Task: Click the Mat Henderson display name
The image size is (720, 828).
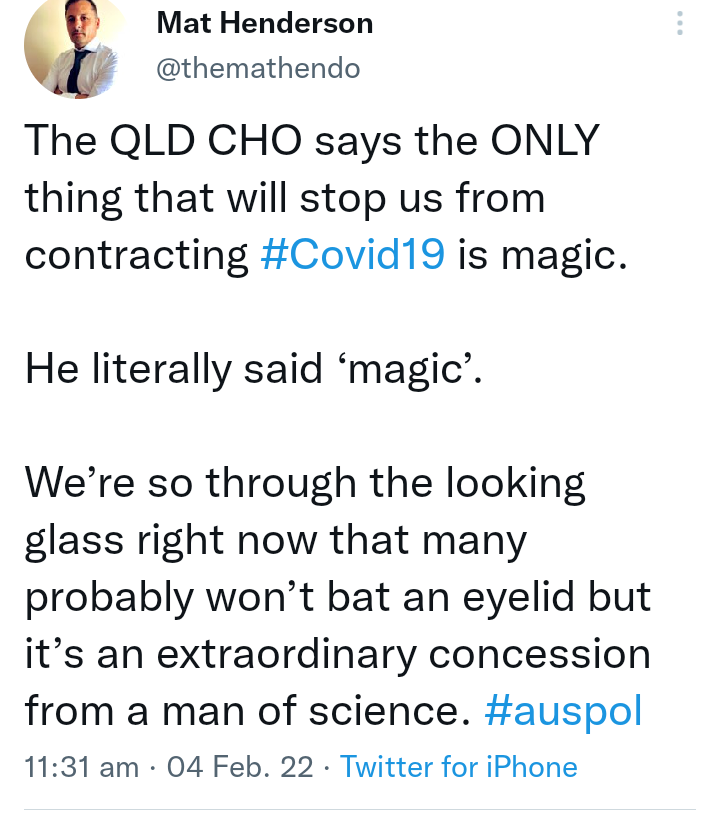Action: (x=265, y=24)
